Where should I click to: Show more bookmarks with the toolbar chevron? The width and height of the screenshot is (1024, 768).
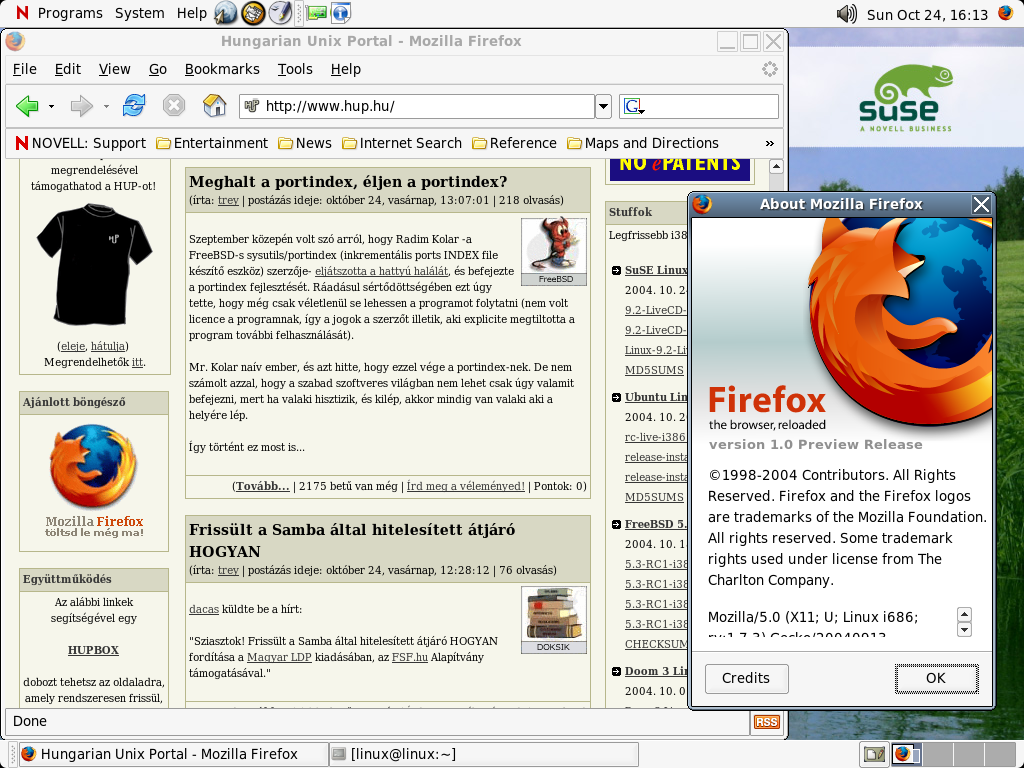[769, 143]
